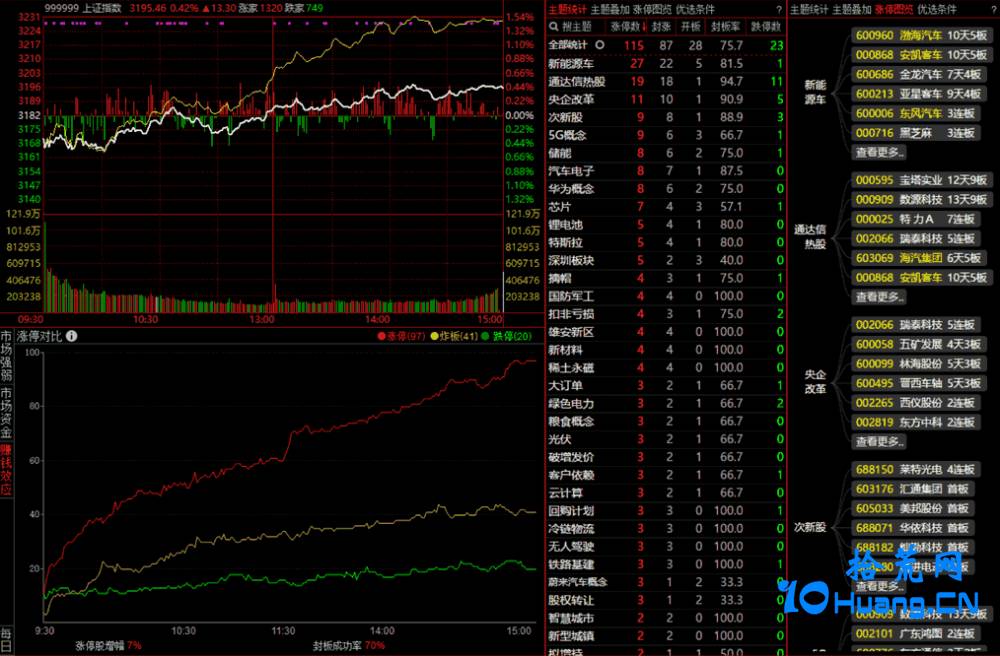Open stock 000025 特力A 7连板
The height and width of the screenshot is (656, 1000).
(x=916, y=219)
